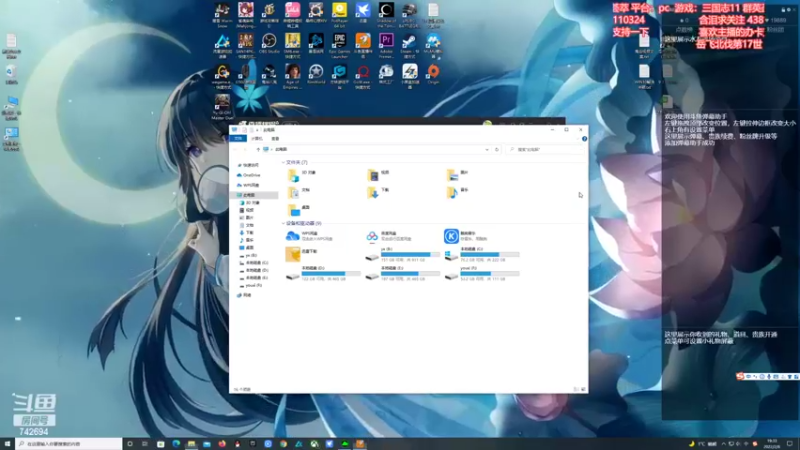800x450 pixels.
Task: Open the View ribbon tab
Action: coord(276,139)
